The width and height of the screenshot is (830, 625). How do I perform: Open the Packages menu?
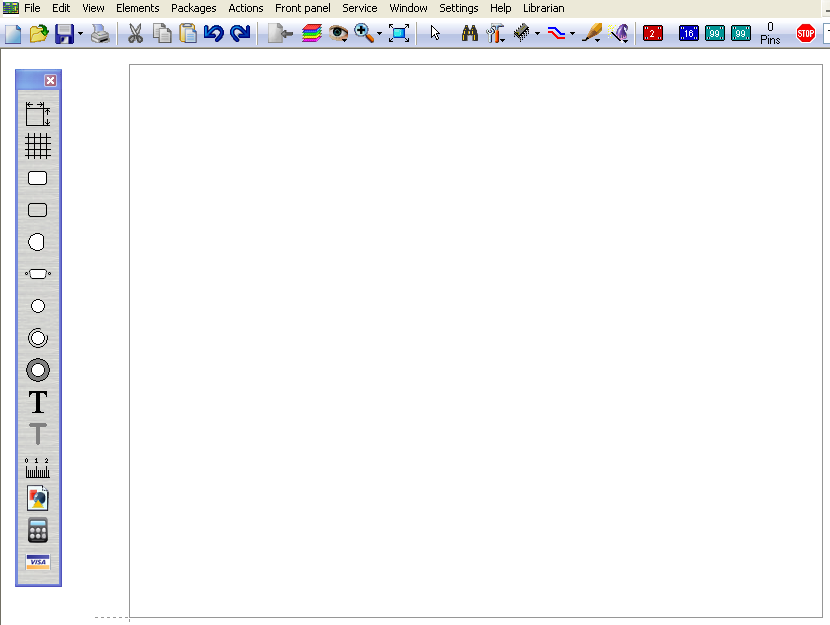tap(193, 8)
